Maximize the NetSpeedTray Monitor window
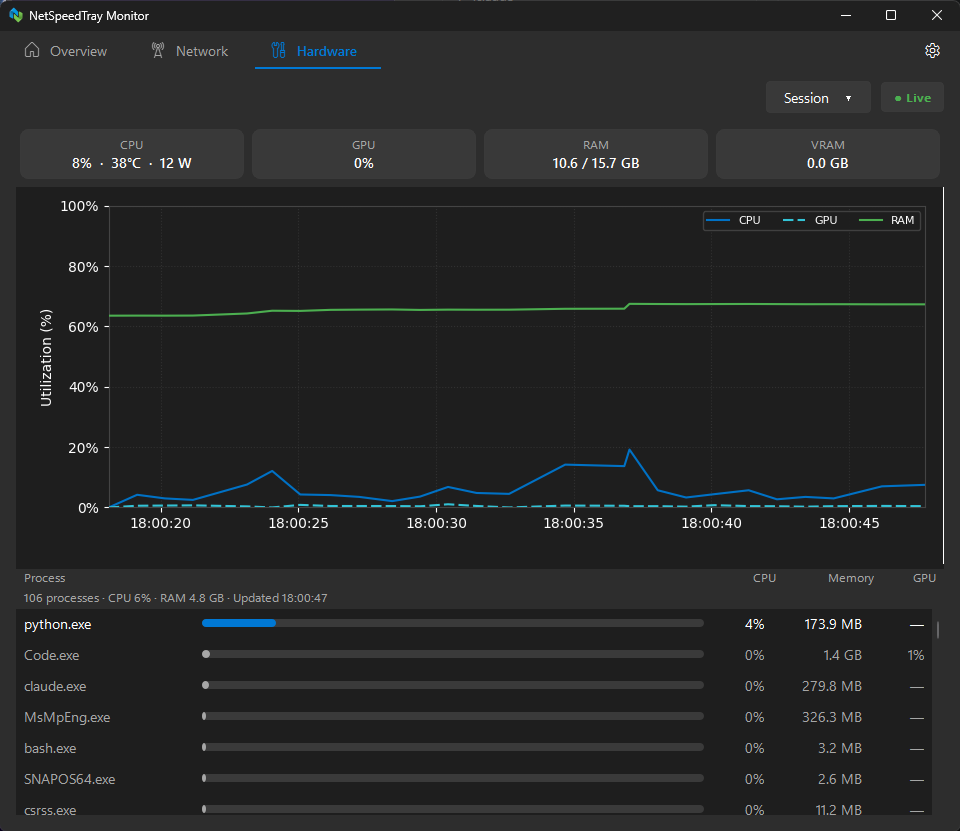Image resolution: width=960 pixels, height=831 pixels. click(891, 15)
